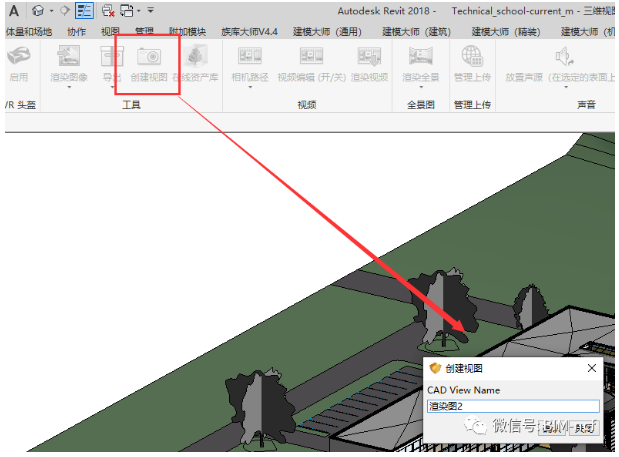Expand the dropdown arrow under 放置声源
This screenshot has height=457, width=619.
point(566,87)
